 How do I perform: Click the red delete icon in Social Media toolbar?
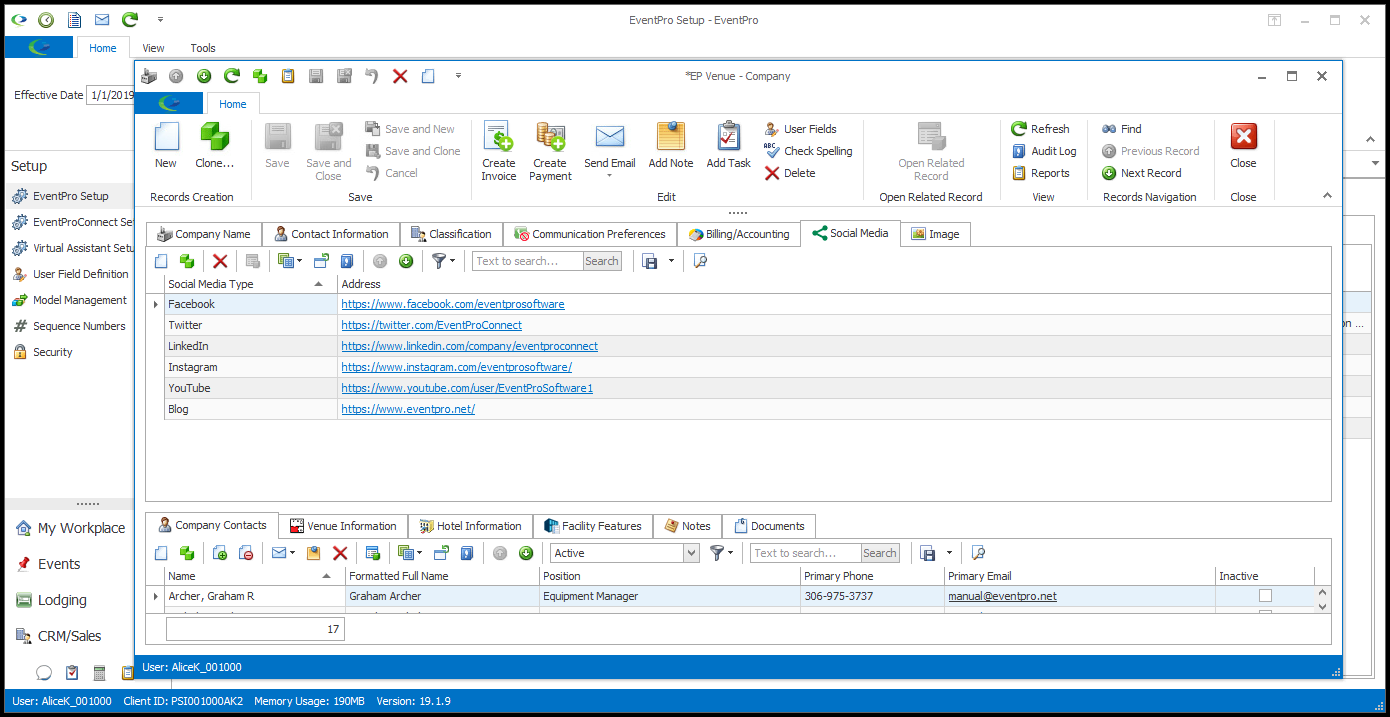point(220,261)
